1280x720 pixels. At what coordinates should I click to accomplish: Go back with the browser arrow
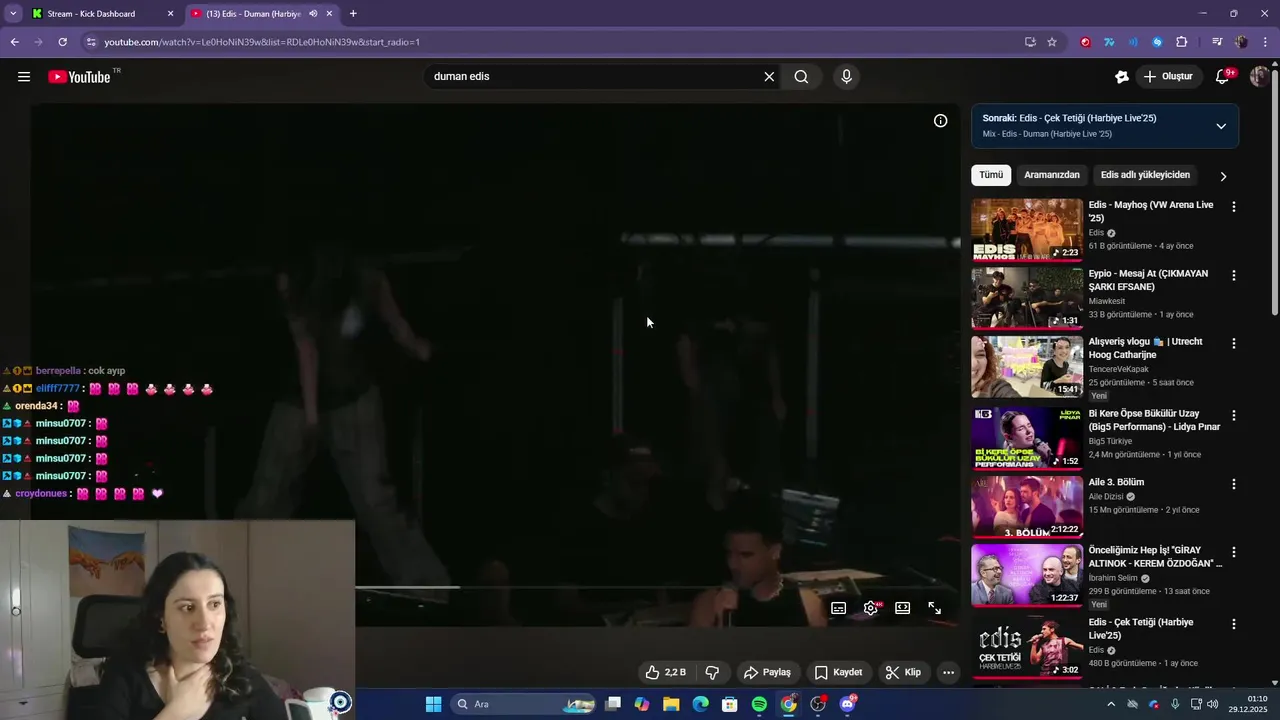pyautogui.click(x=14, y=42)
